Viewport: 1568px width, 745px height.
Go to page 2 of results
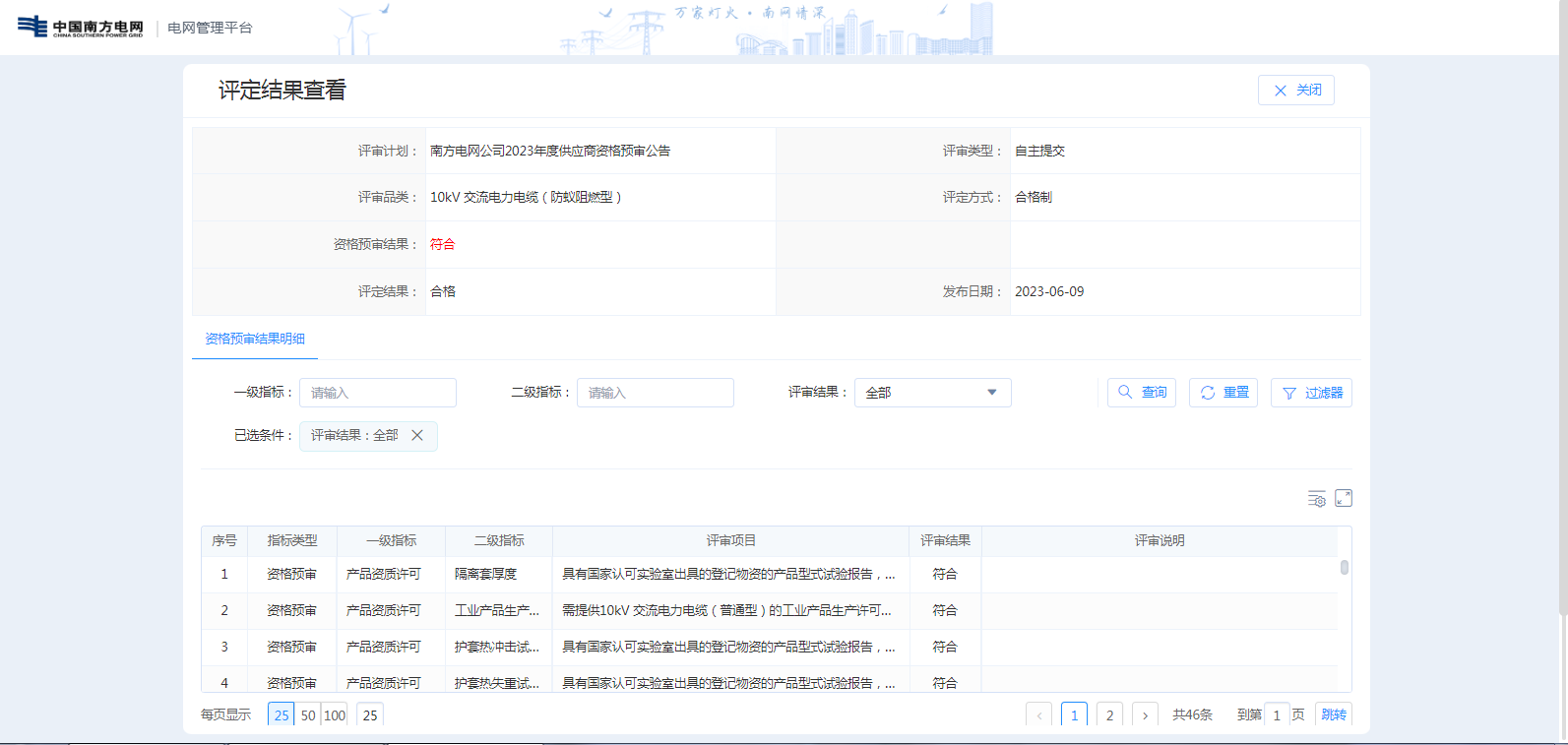(1109, 715)
